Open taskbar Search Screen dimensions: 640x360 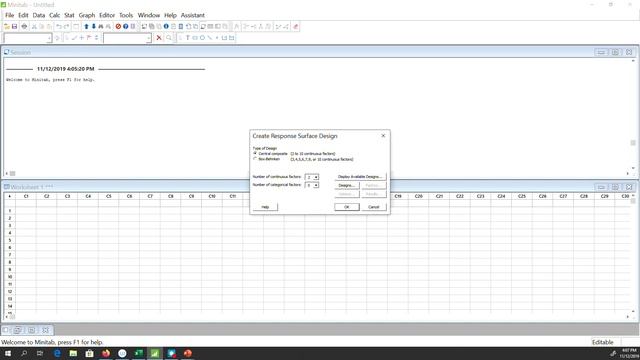(x=24, y=353)
